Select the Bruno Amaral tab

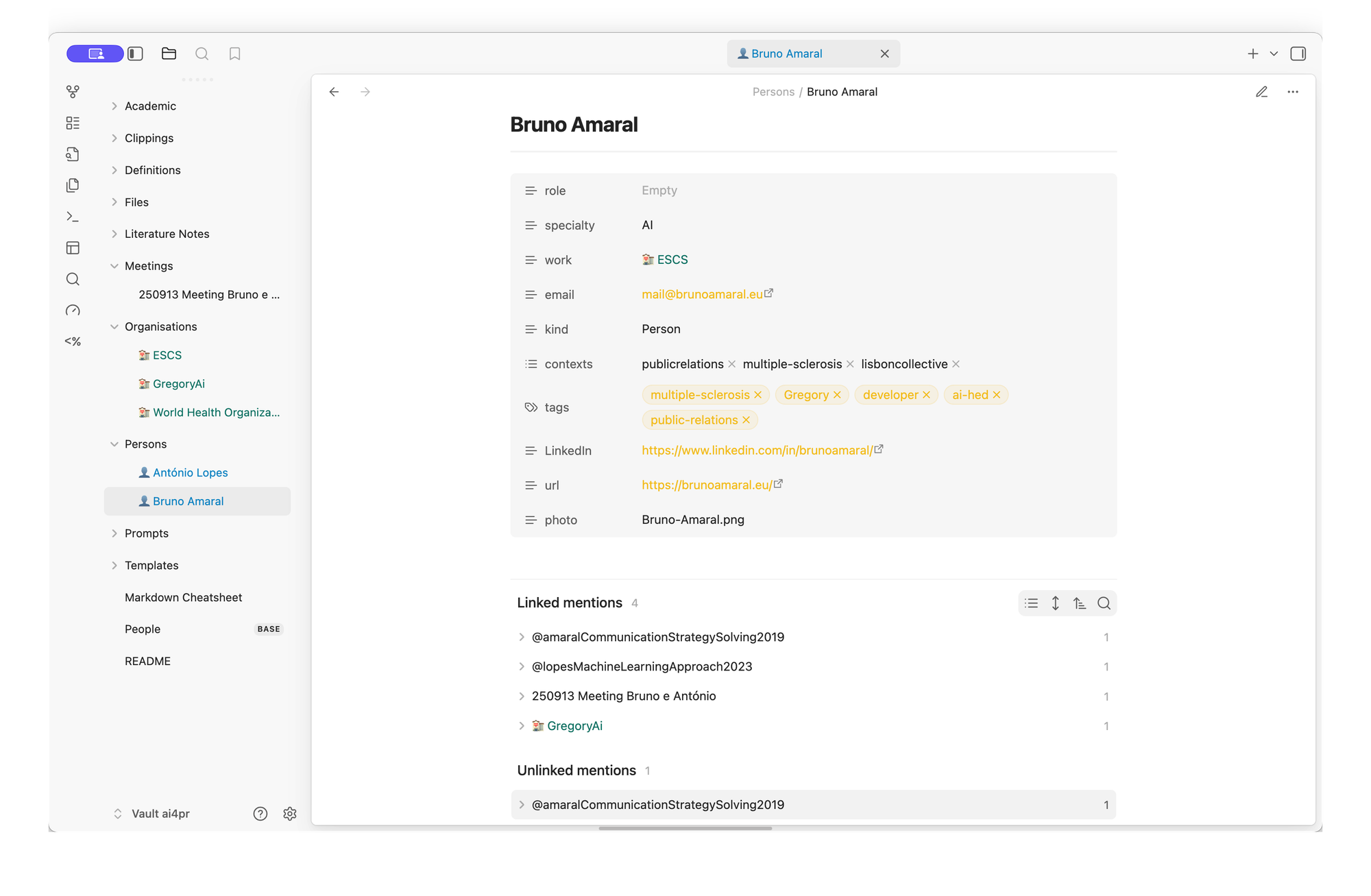pos(786,53)
